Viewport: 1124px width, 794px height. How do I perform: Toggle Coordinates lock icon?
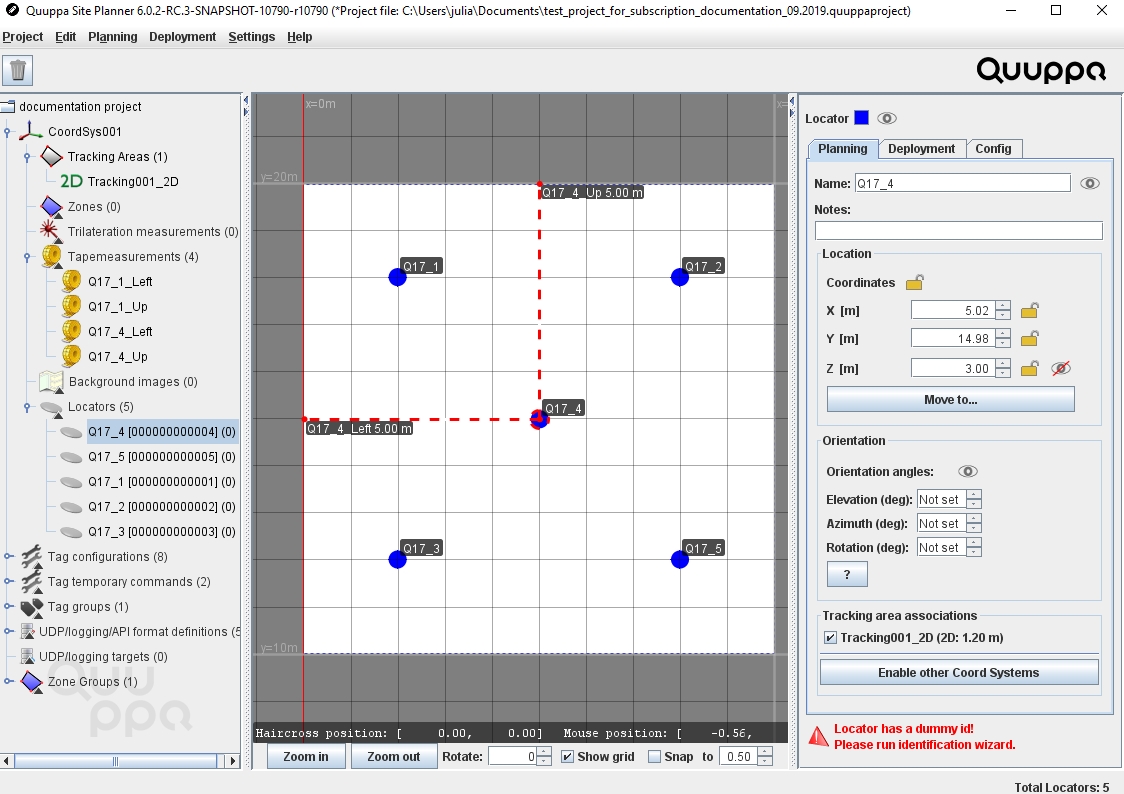915,282
